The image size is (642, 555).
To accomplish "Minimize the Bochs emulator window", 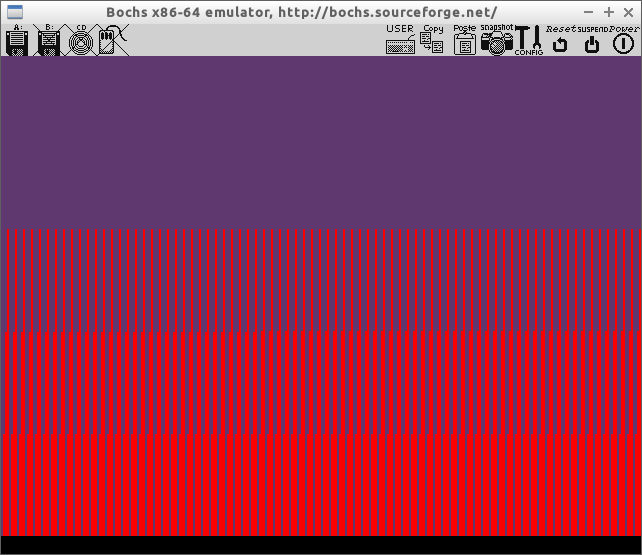I will coord(588,12).
